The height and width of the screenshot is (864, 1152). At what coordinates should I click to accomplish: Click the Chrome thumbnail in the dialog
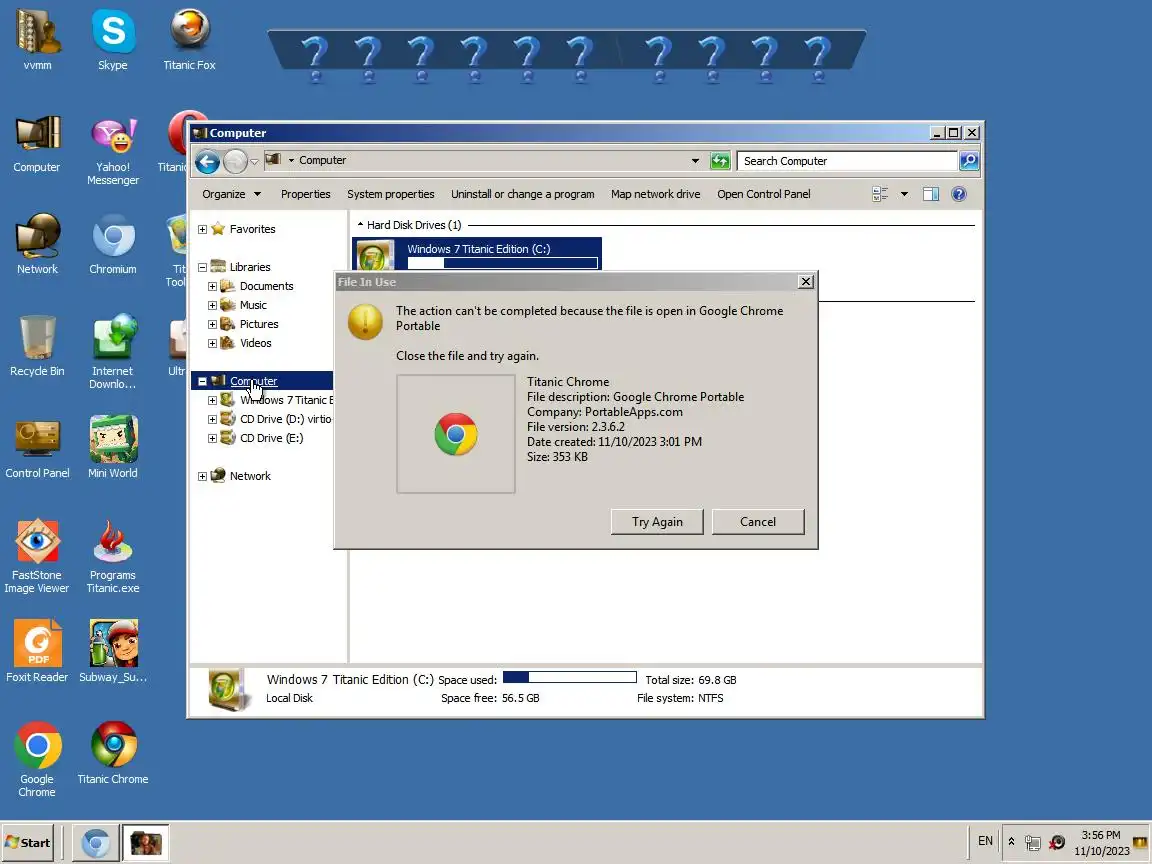(x=456, y=434)
